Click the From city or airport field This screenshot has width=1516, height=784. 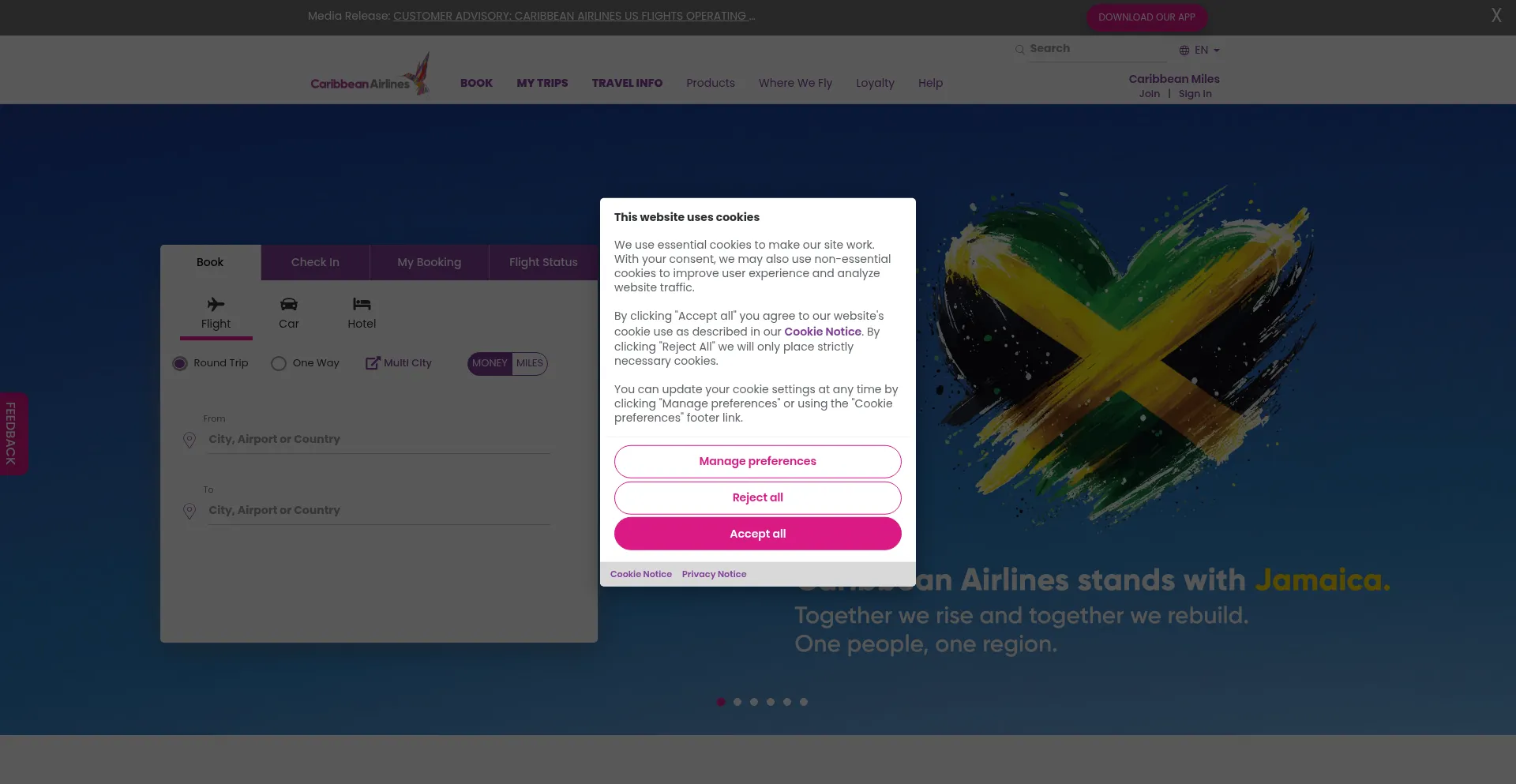pyautogui.click(x=379, y=439)
